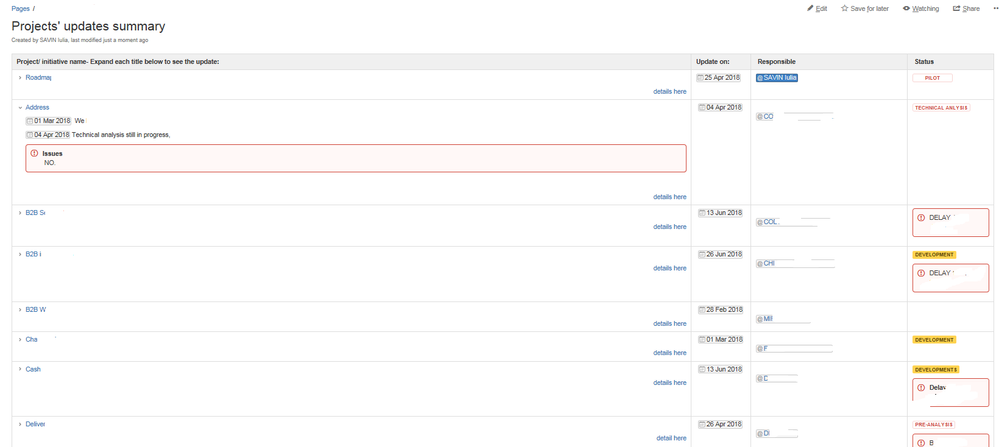Click the PRE-ANALYSIS status lozenge
Screen dimensions: 999x447
(x=934, y=424)
